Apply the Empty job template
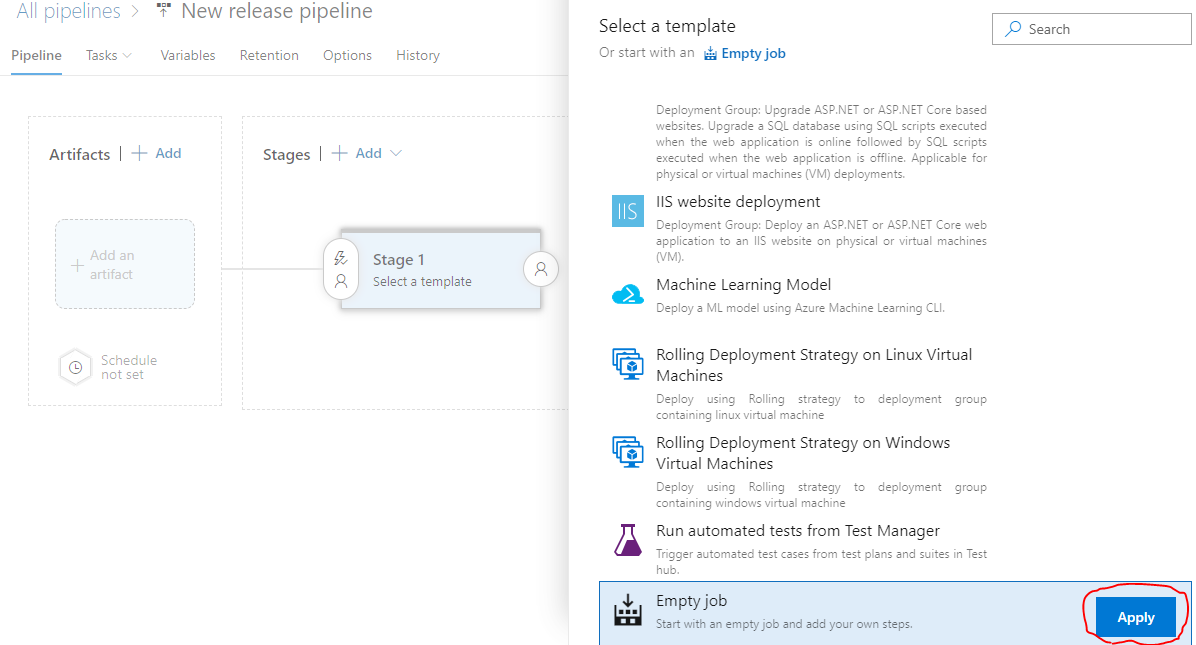This screenshot has width=1196, height=645. (1136, 617)
